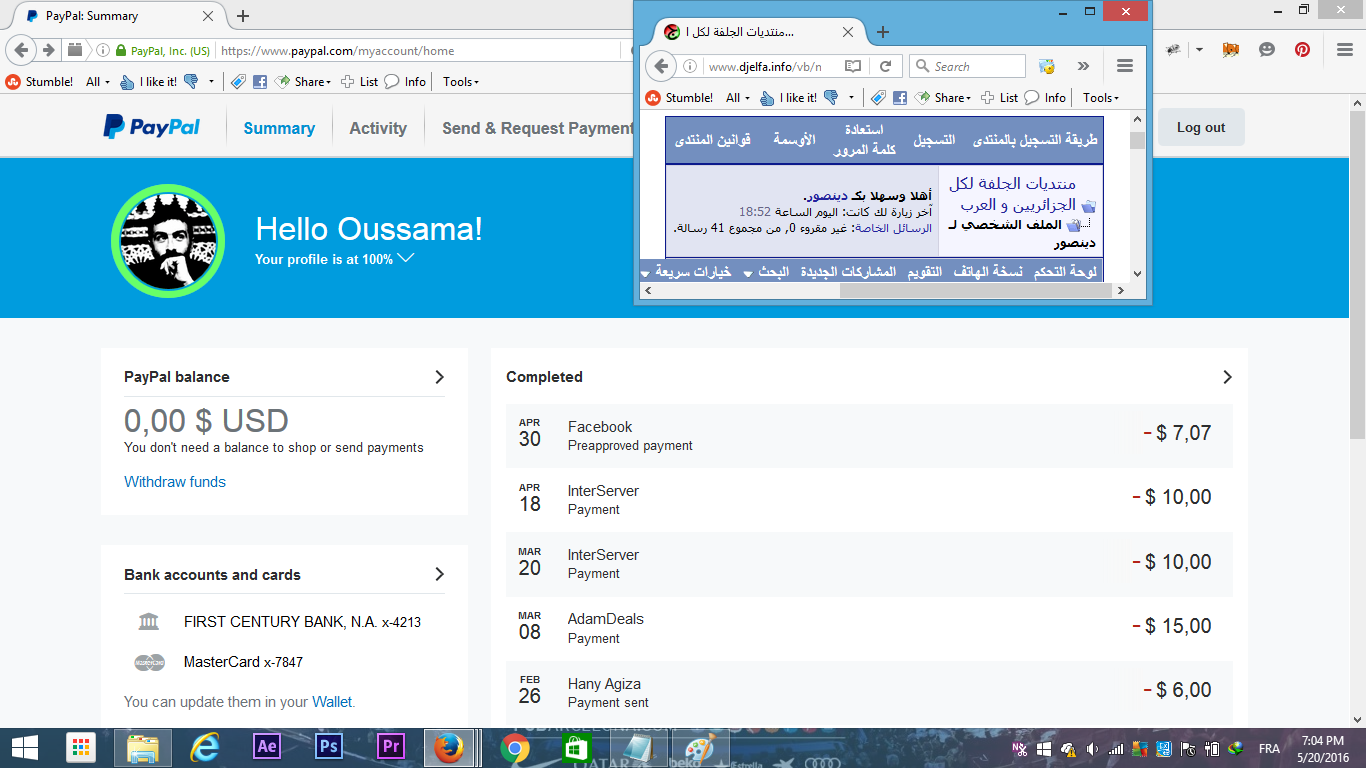Open Tools dropdown in djelfa window toolbar
Screen dimensions: 1366x768
pyautogui.click(x=1101, y=98)
